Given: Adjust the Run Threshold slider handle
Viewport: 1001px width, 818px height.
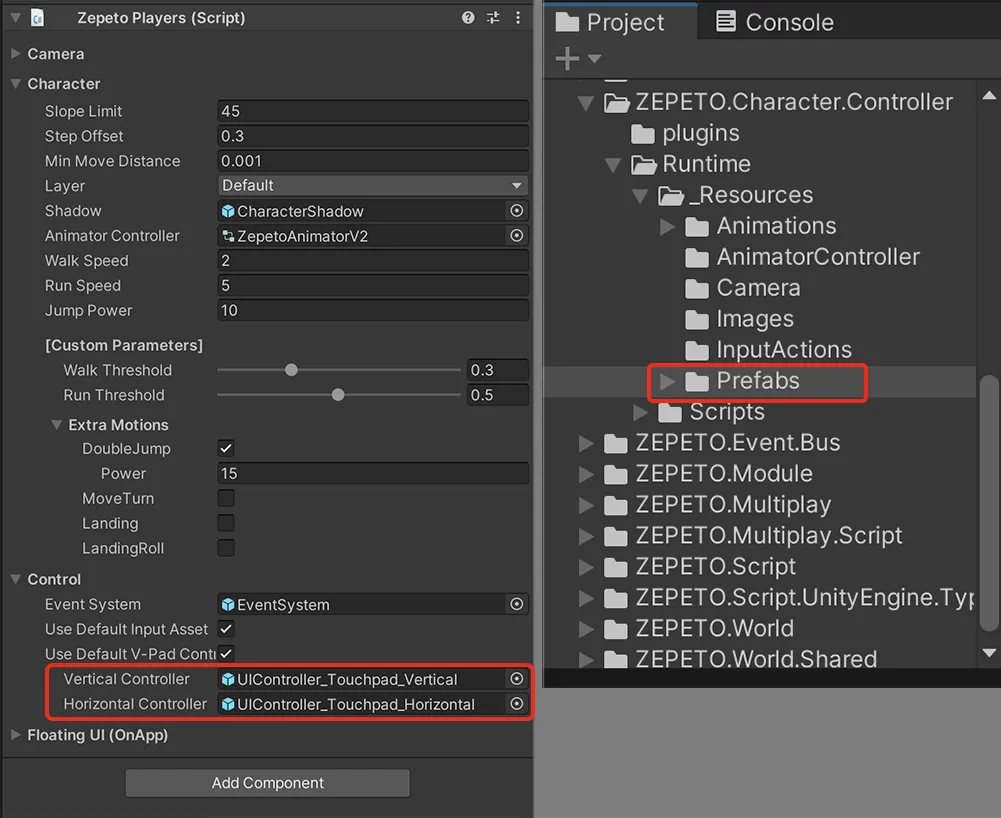Looking at the screenshot, I should coord(338,395).
